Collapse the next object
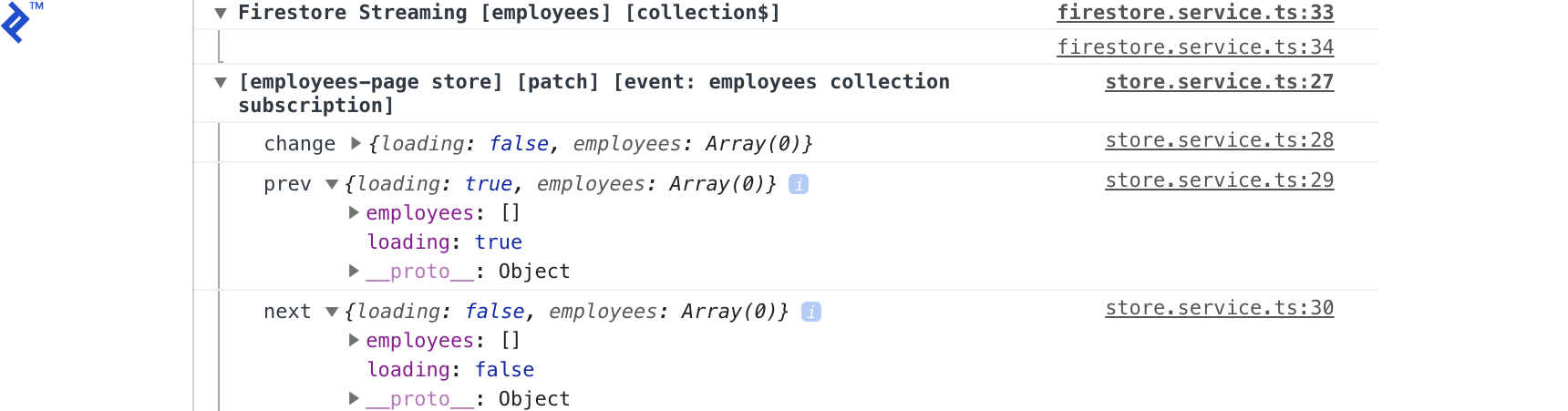1568x411 pixels. 332,312
